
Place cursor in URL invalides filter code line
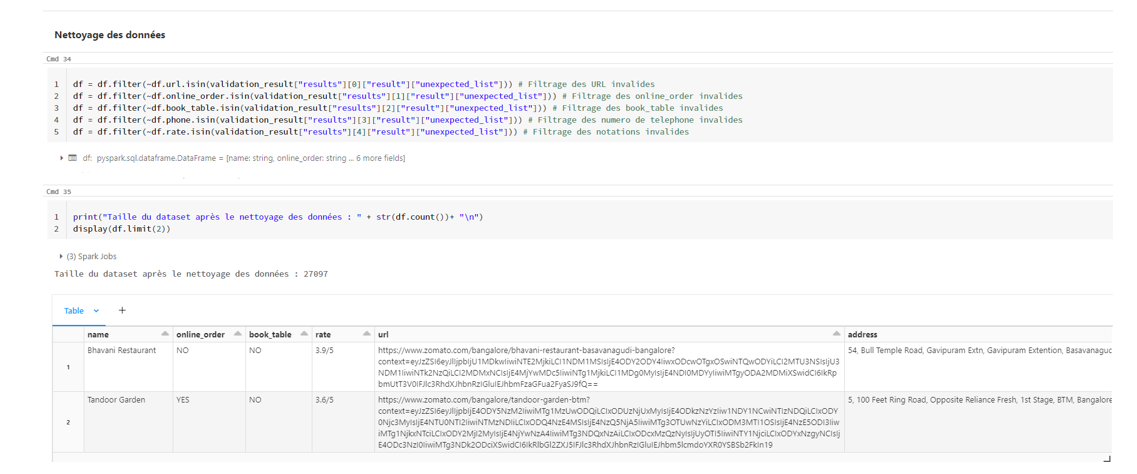click(x=364, y=83)
